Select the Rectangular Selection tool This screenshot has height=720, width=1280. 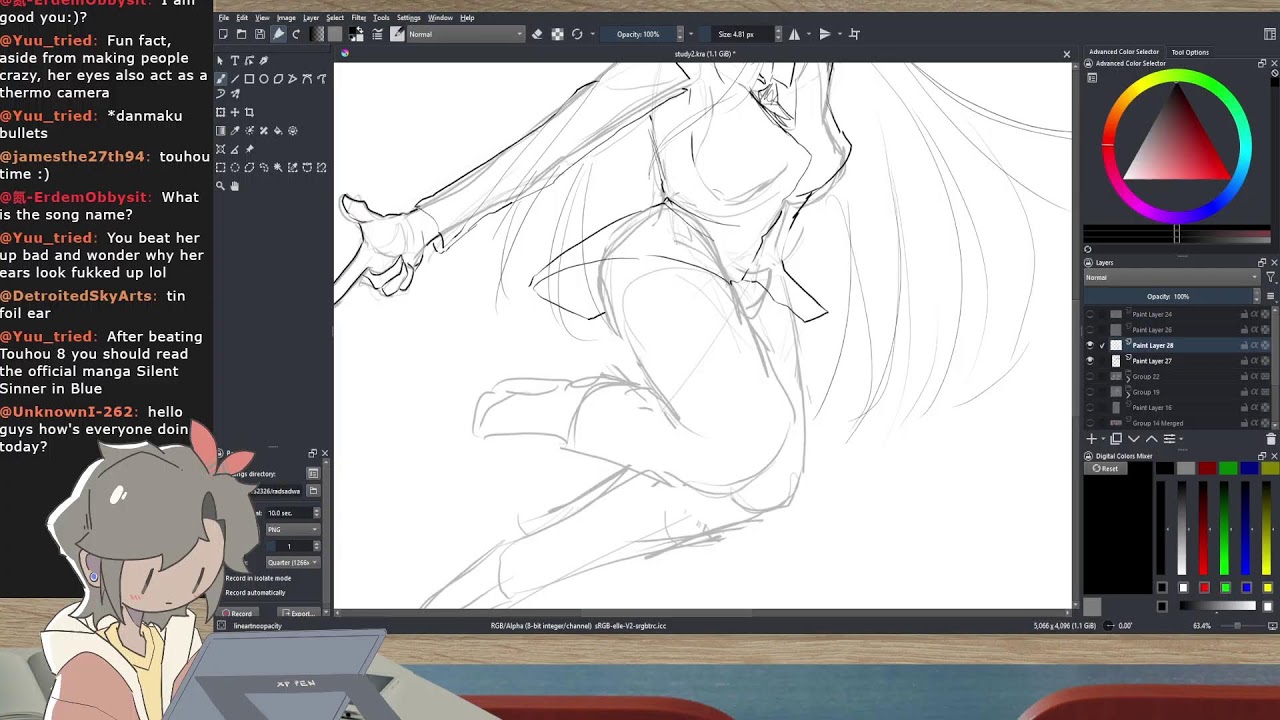click(x=221, y=167)
